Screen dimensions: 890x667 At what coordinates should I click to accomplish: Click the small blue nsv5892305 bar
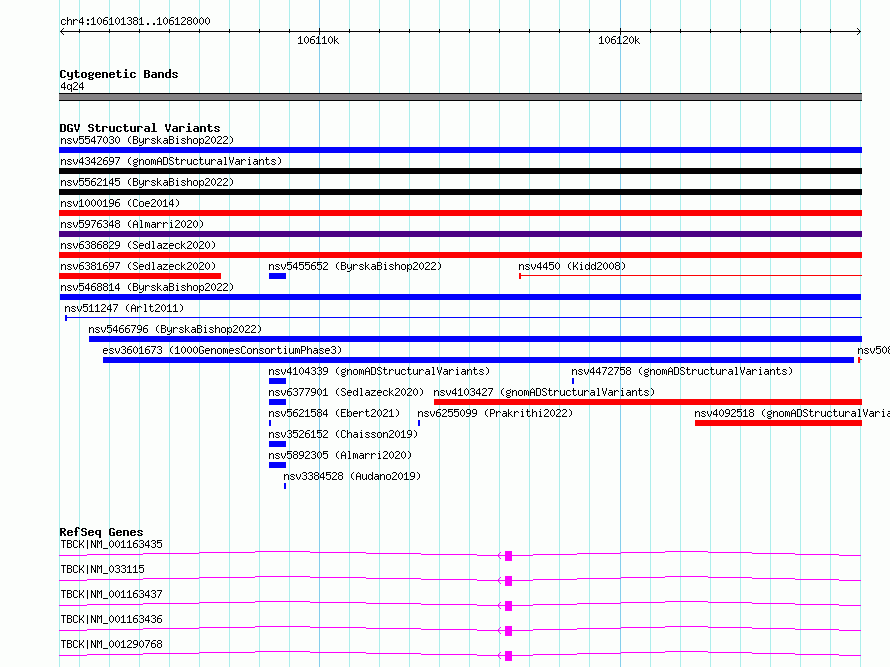coord(278,465)
